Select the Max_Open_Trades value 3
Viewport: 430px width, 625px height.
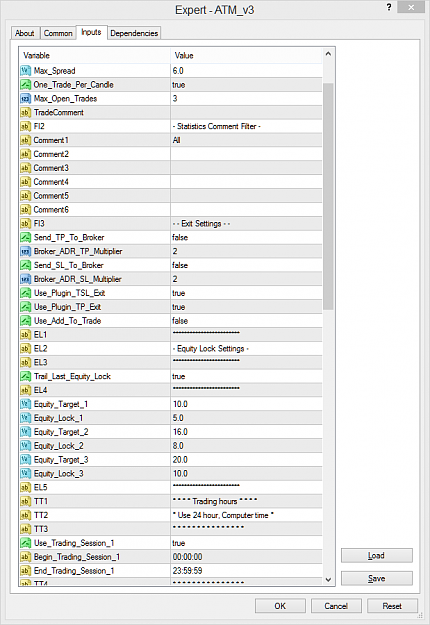tap(175, 98)
